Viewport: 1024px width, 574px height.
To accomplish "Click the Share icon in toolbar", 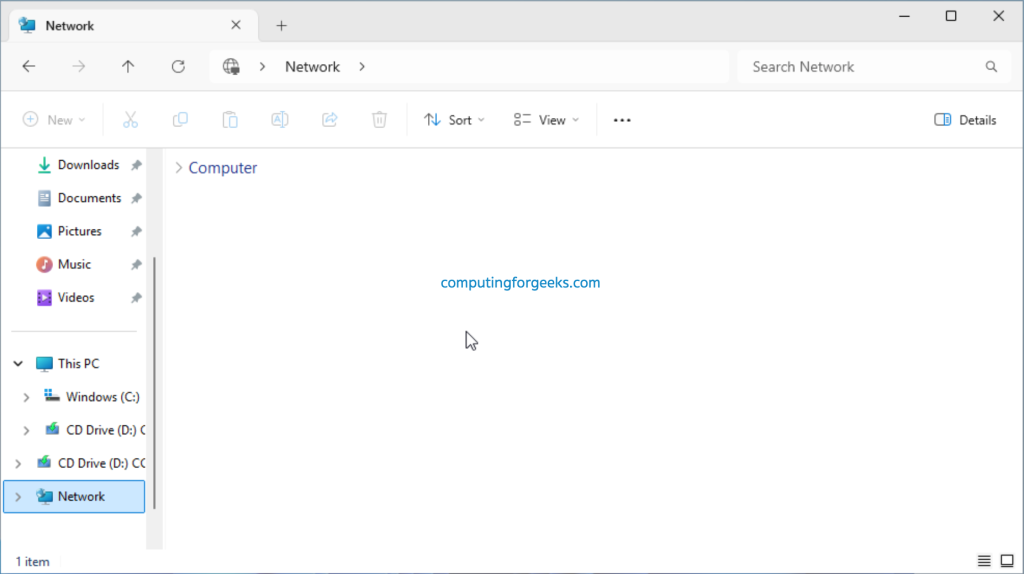I will [x=330, y=120].
